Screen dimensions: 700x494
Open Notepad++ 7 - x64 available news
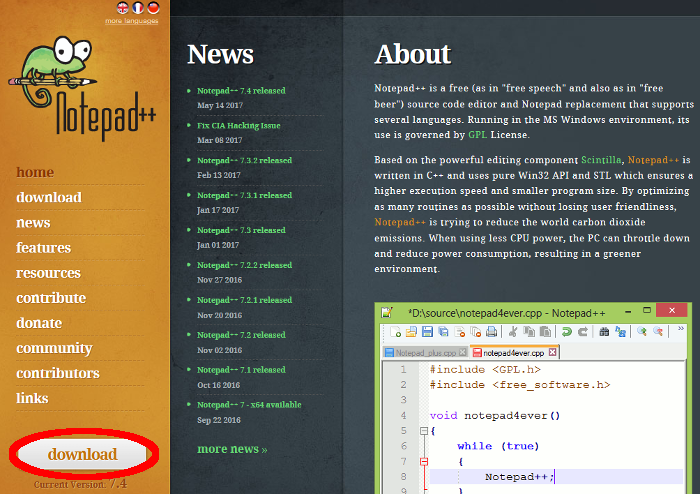[250, 405]
